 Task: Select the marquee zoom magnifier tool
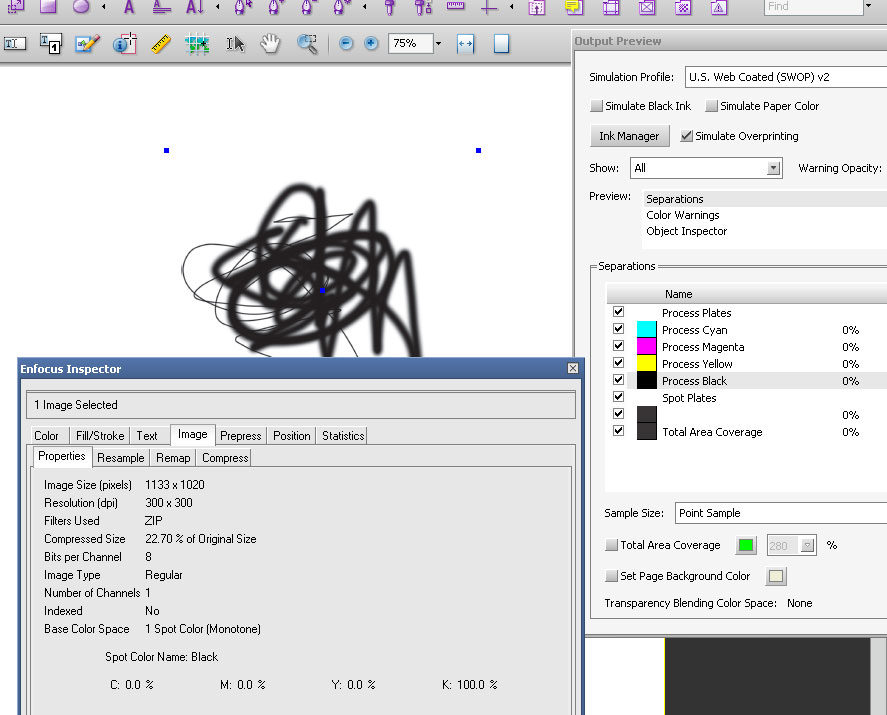coord(307,44)
